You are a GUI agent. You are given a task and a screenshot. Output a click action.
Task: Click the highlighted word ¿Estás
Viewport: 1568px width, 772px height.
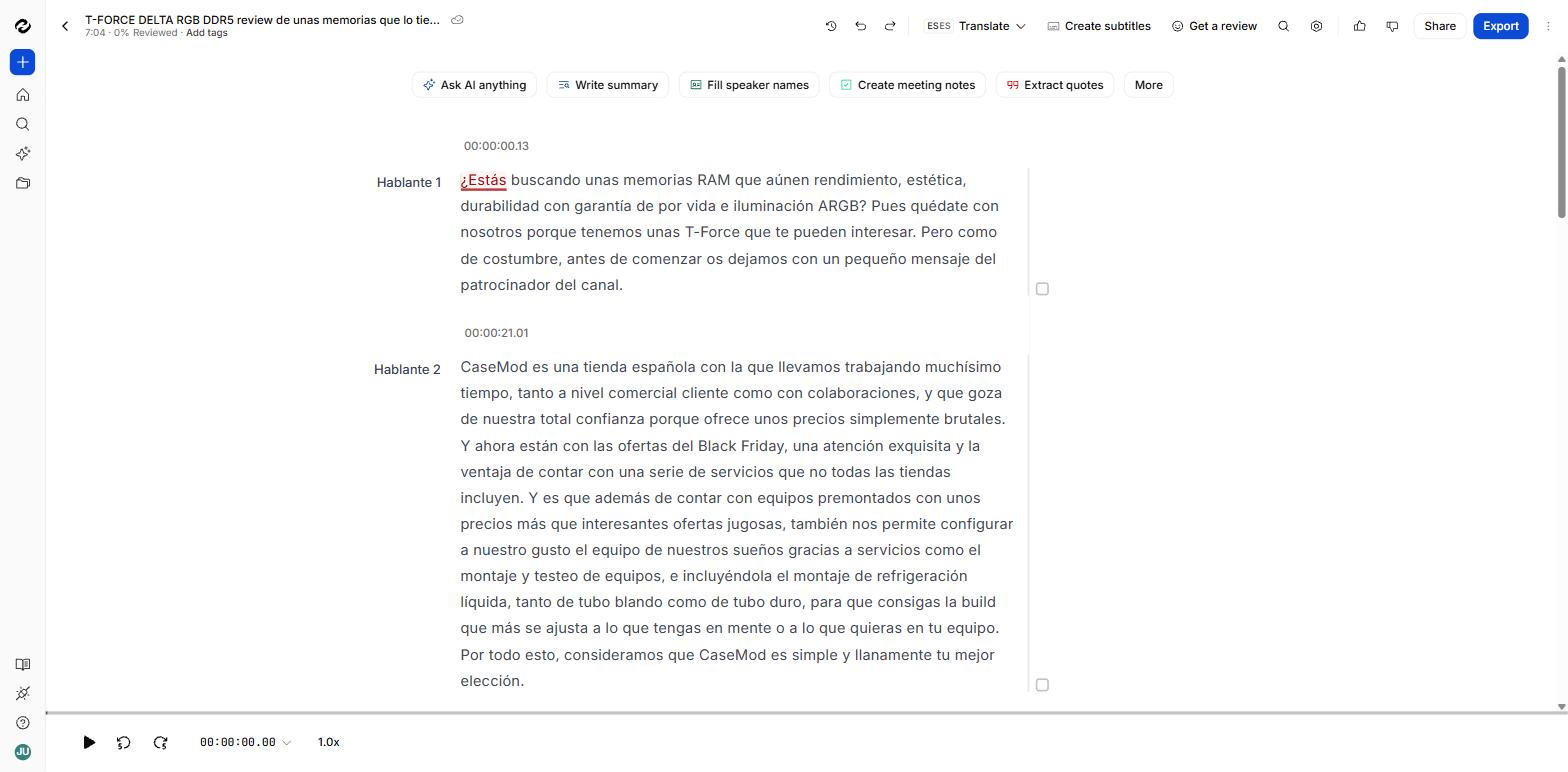483,180
